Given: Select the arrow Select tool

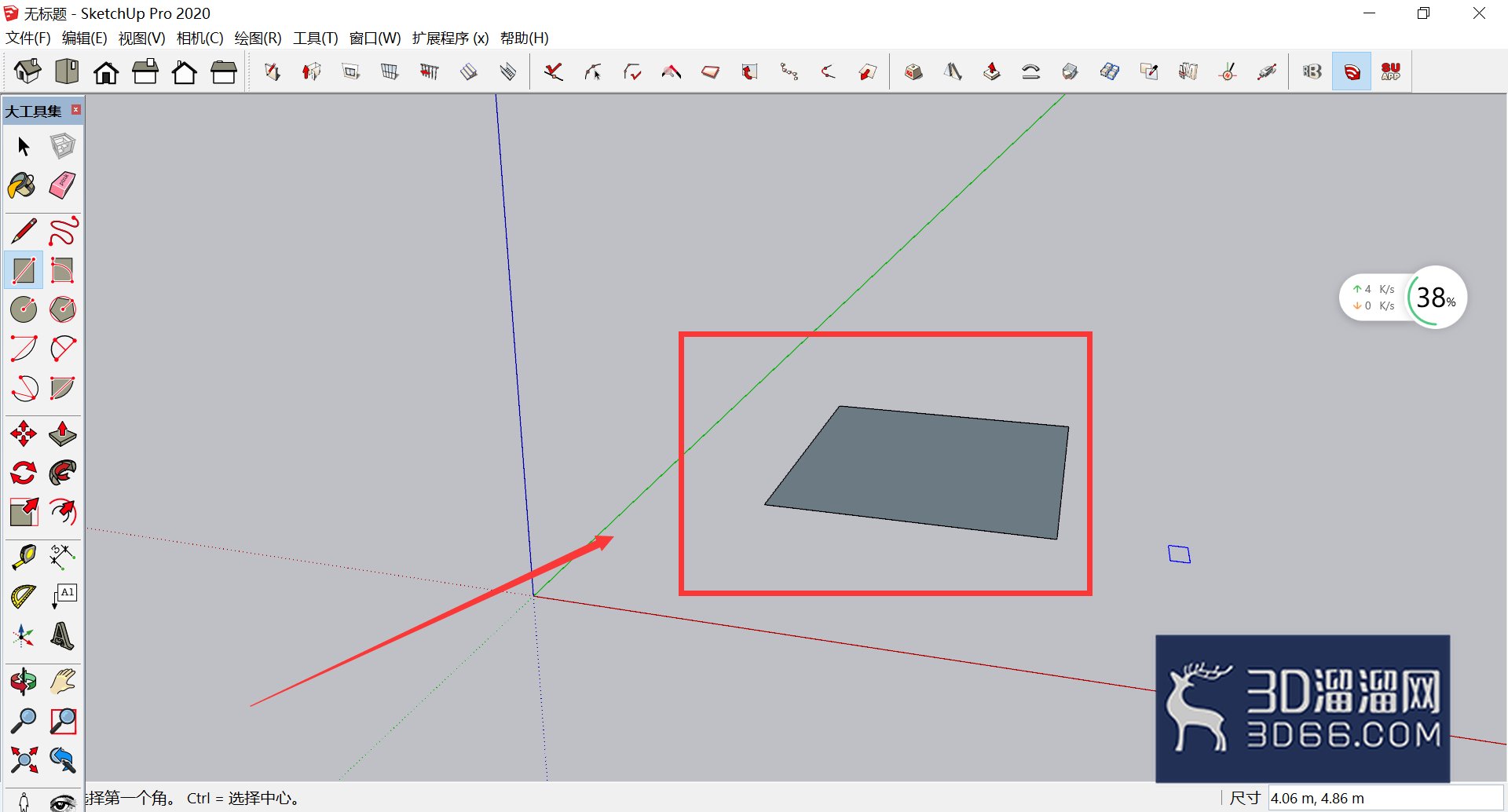Looking at the screenshot, I should [x=24, y=147].
